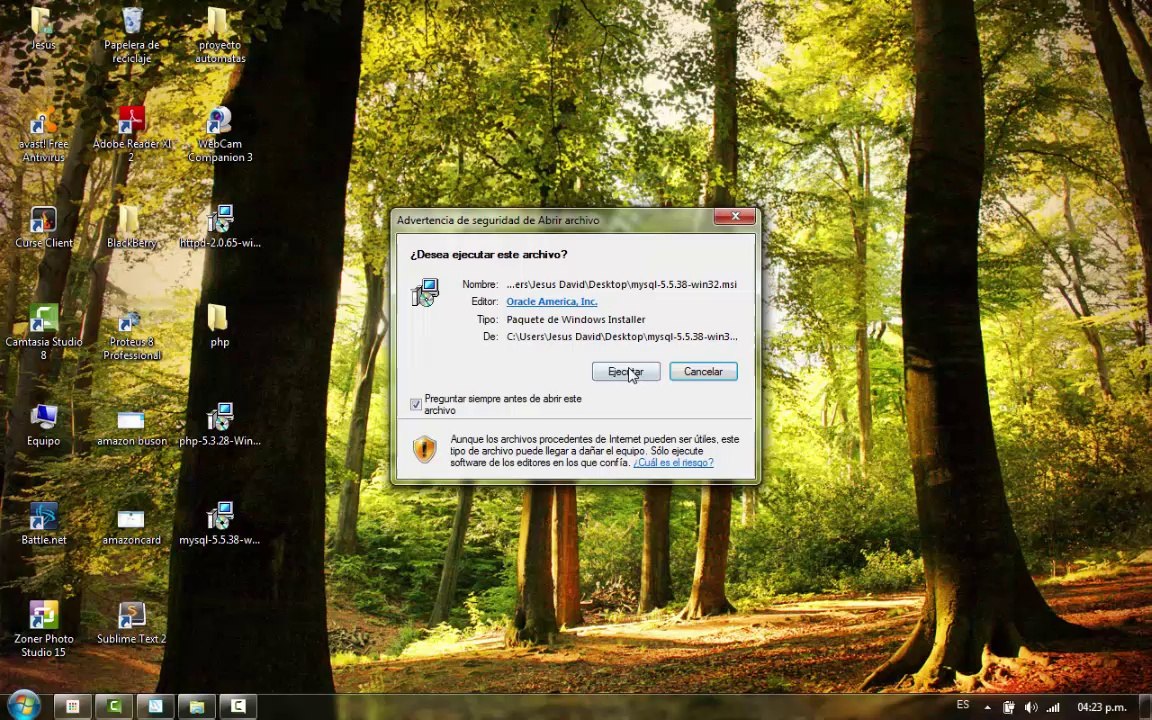Screen dimensions: 1152x720
Task: Click the Ejecutar button
Action: coord(626,372)
